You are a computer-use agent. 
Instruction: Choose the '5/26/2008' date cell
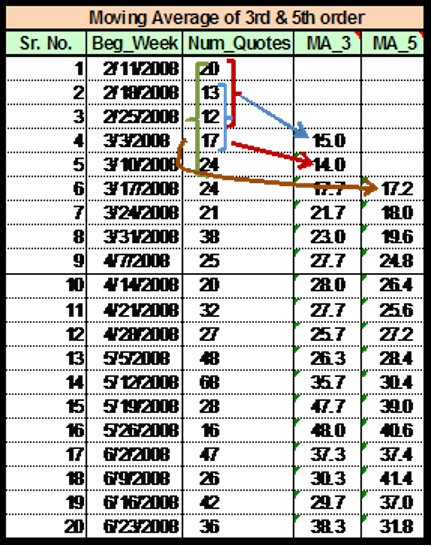point(134,430)
